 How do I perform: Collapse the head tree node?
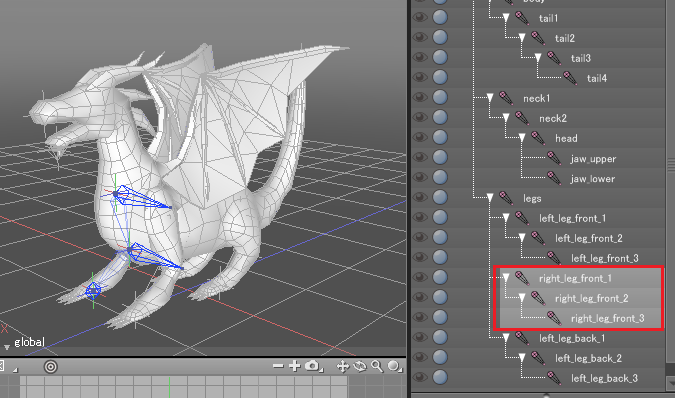(522, 138)
